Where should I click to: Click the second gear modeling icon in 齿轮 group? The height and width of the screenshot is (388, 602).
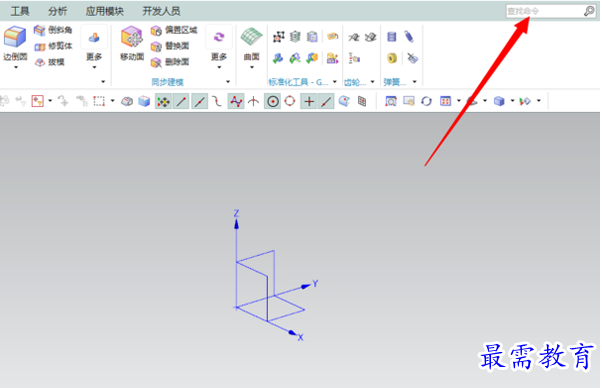[370, 37]
